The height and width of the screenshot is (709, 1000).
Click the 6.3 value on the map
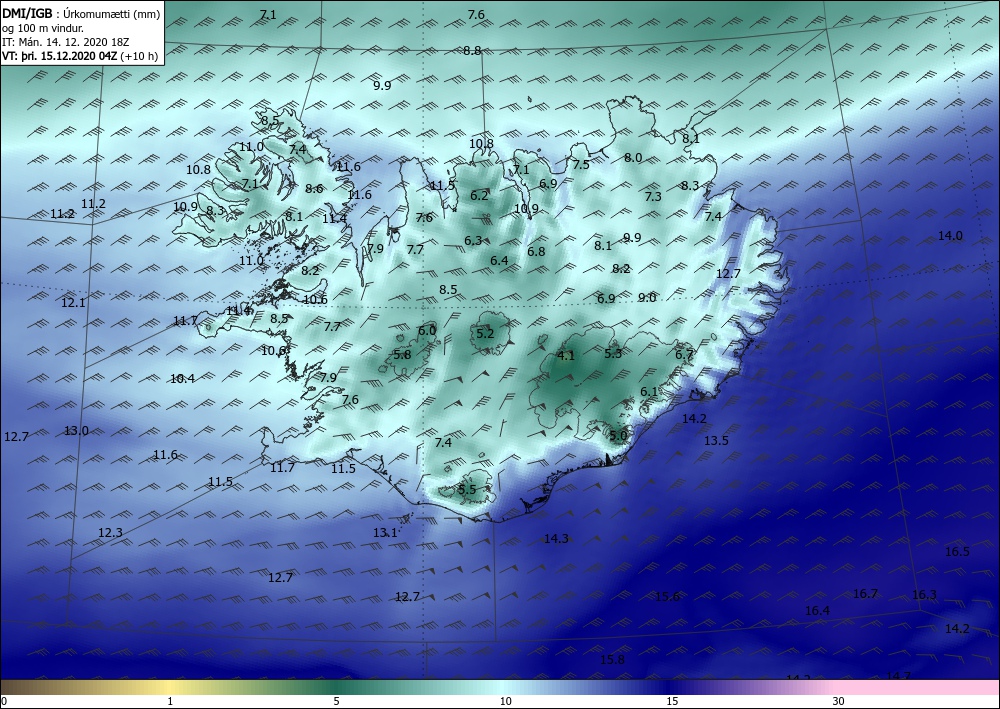(473, 240)
